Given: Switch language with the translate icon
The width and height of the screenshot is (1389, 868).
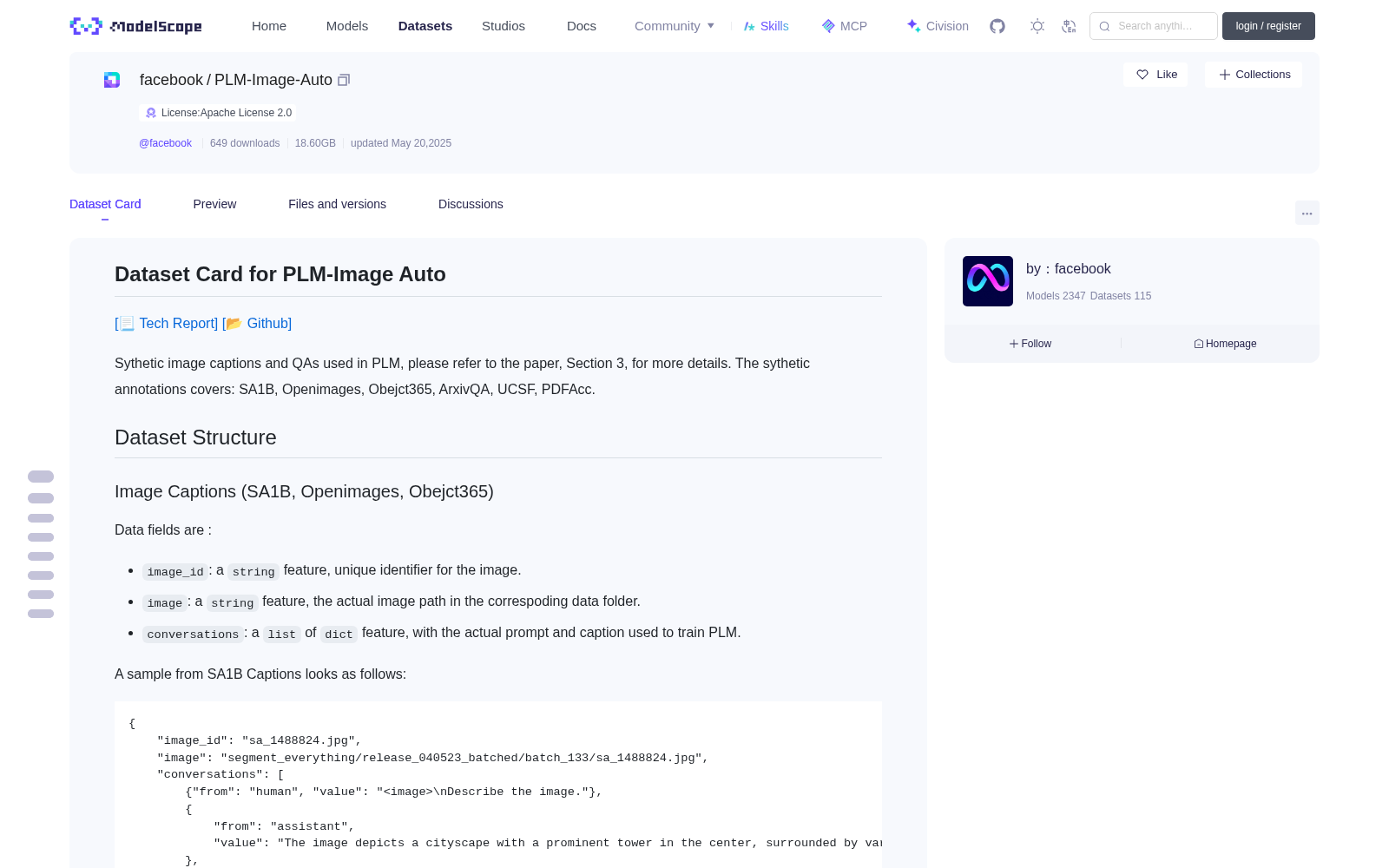Looking at the screenshot, I should (1069, 26).
